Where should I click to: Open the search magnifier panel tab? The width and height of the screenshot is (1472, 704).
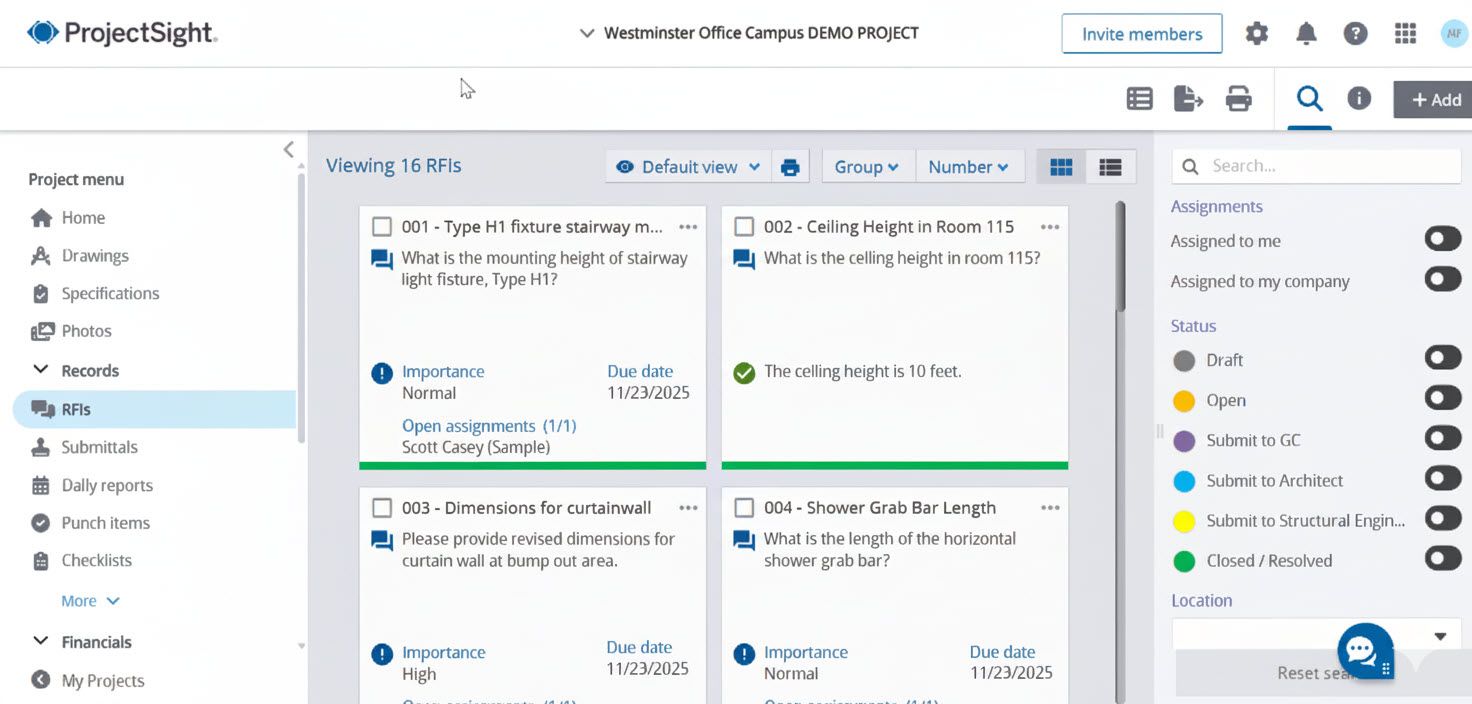(1309, 99)
